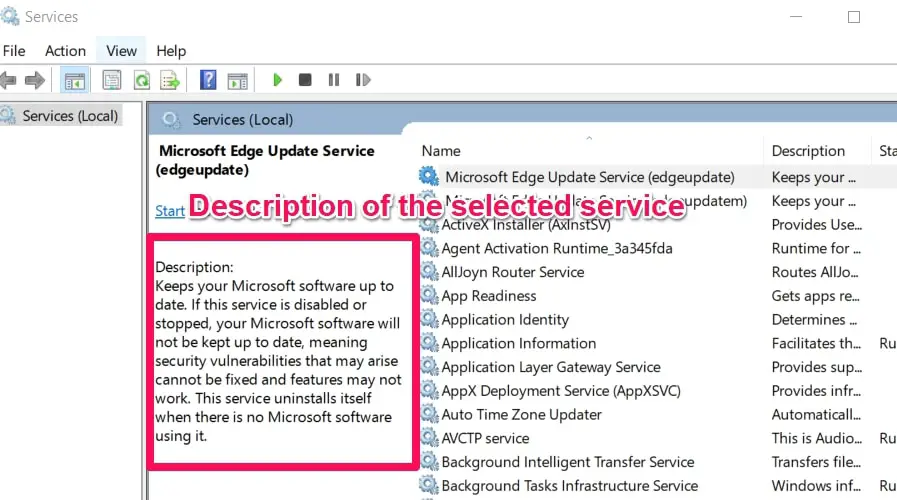Click gear icon beside Application Information

click(430, 342)
